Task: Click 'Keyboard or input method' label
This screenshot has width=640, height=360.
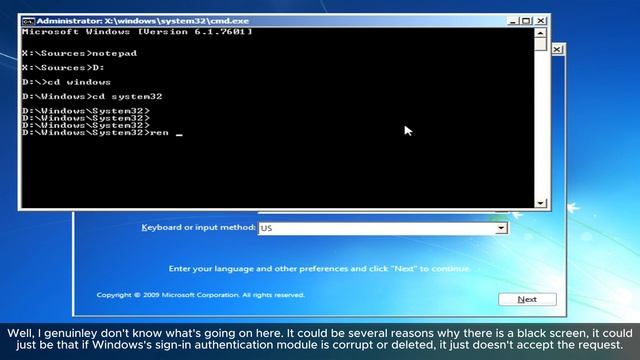Action: [x=198, y=227]
